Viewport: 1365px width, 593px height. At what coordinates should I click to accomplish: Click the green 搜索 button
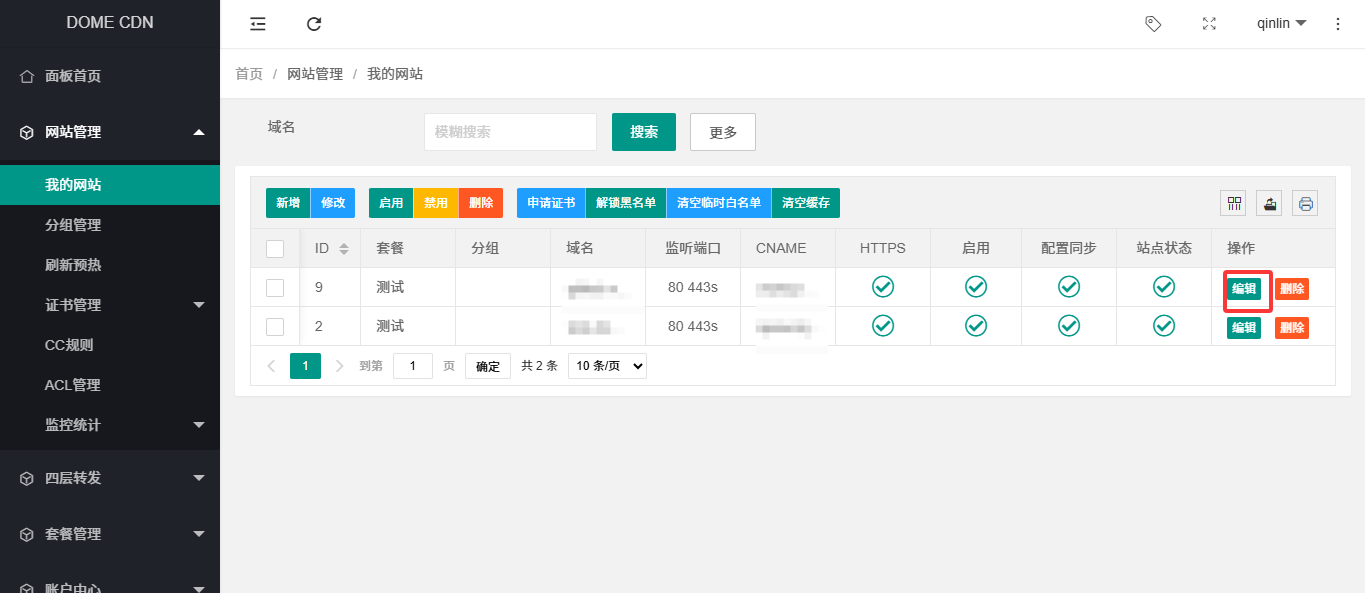[x=643, y=132]
